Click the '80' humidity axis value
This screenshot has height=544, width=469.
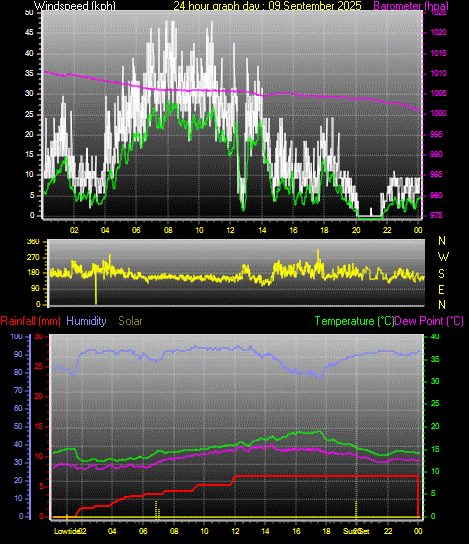[x=18, y=372]
